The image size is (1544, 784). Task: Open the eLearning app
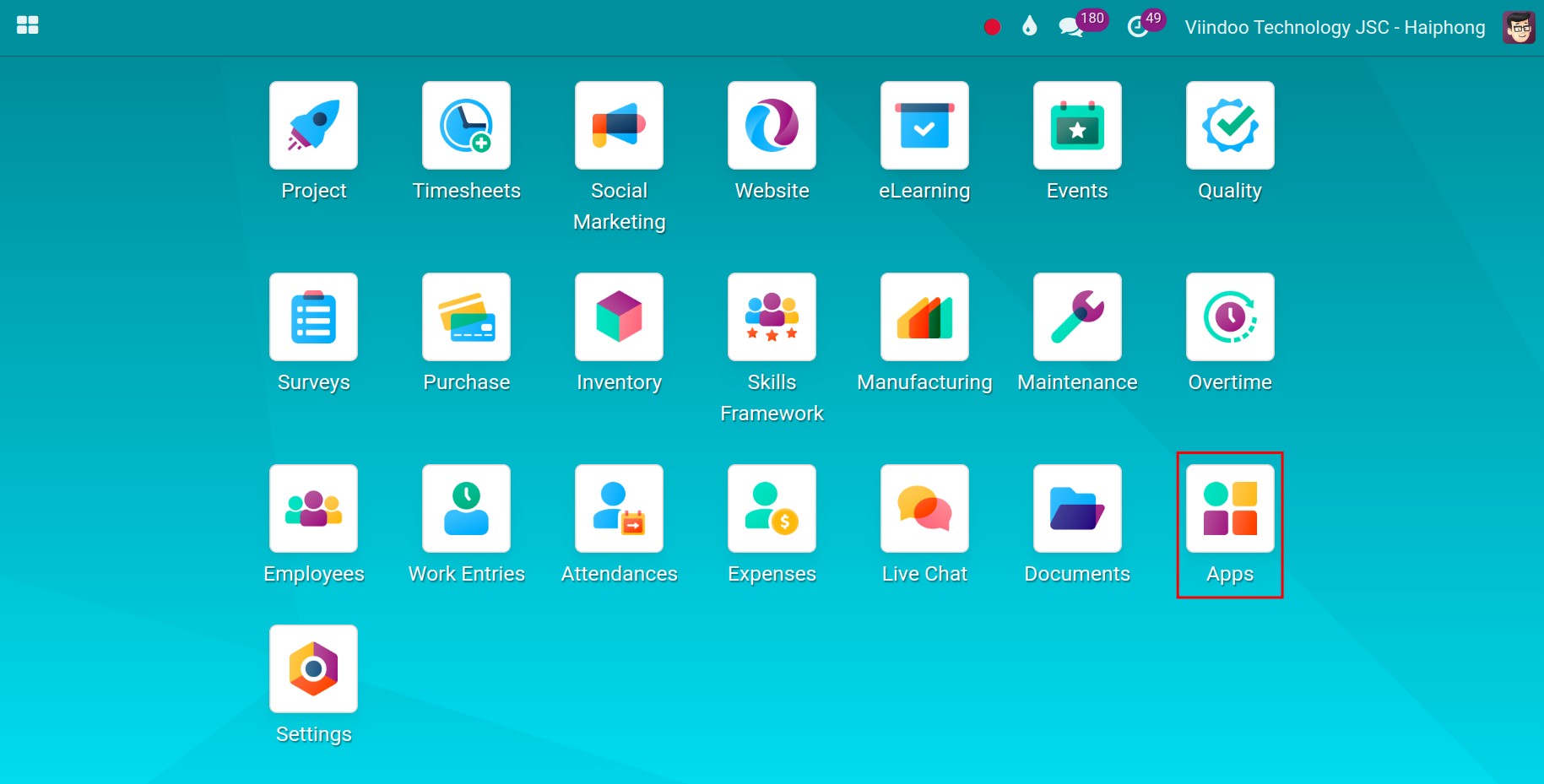point(924,126)
